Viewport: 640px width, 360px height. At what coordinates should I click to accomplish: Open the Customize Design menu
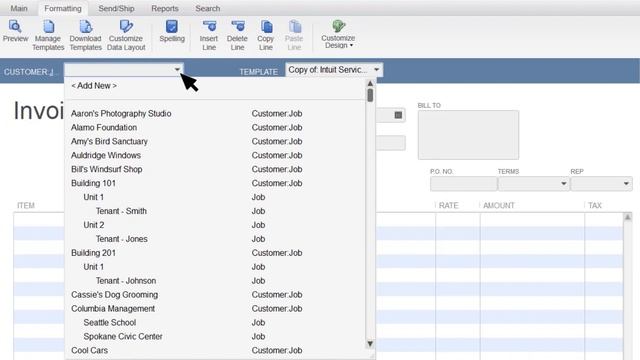338,35
